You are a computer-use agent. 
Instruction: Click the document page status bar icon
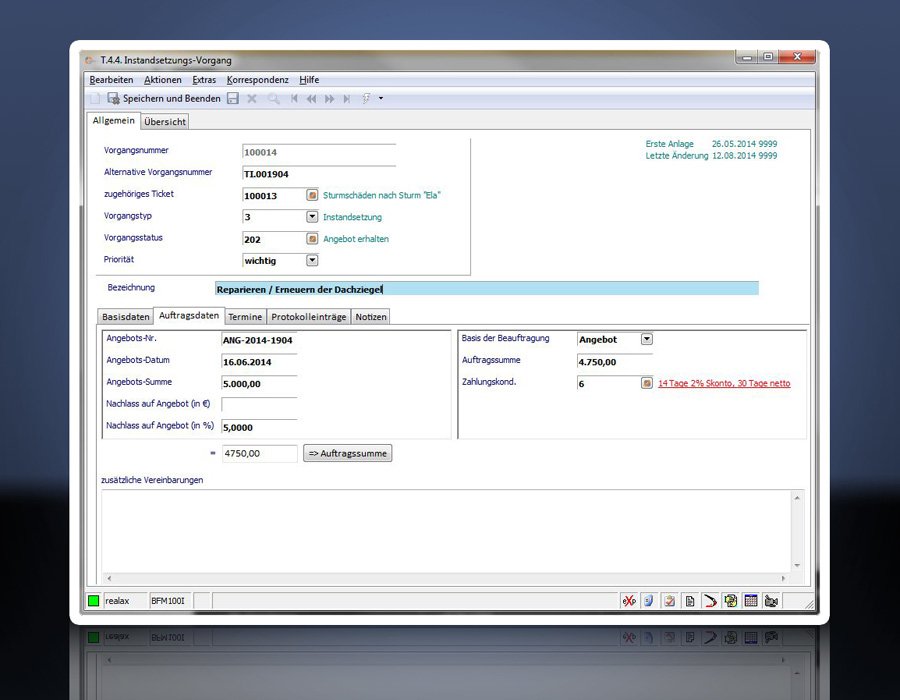(x=690, y=601)
